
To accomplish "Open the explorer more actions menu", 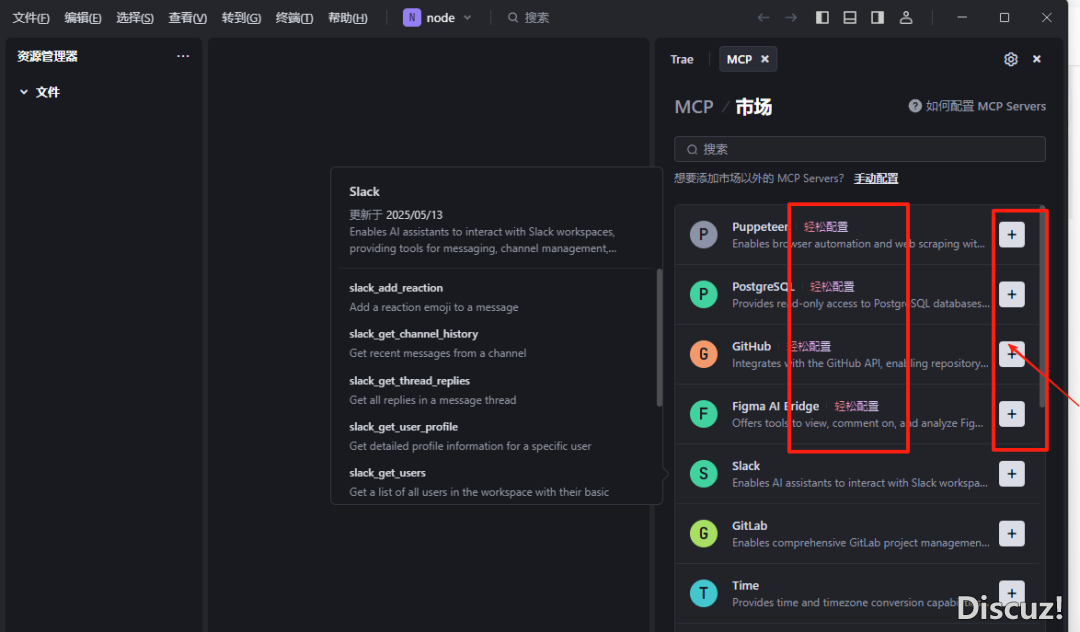I will coord(183,56).
